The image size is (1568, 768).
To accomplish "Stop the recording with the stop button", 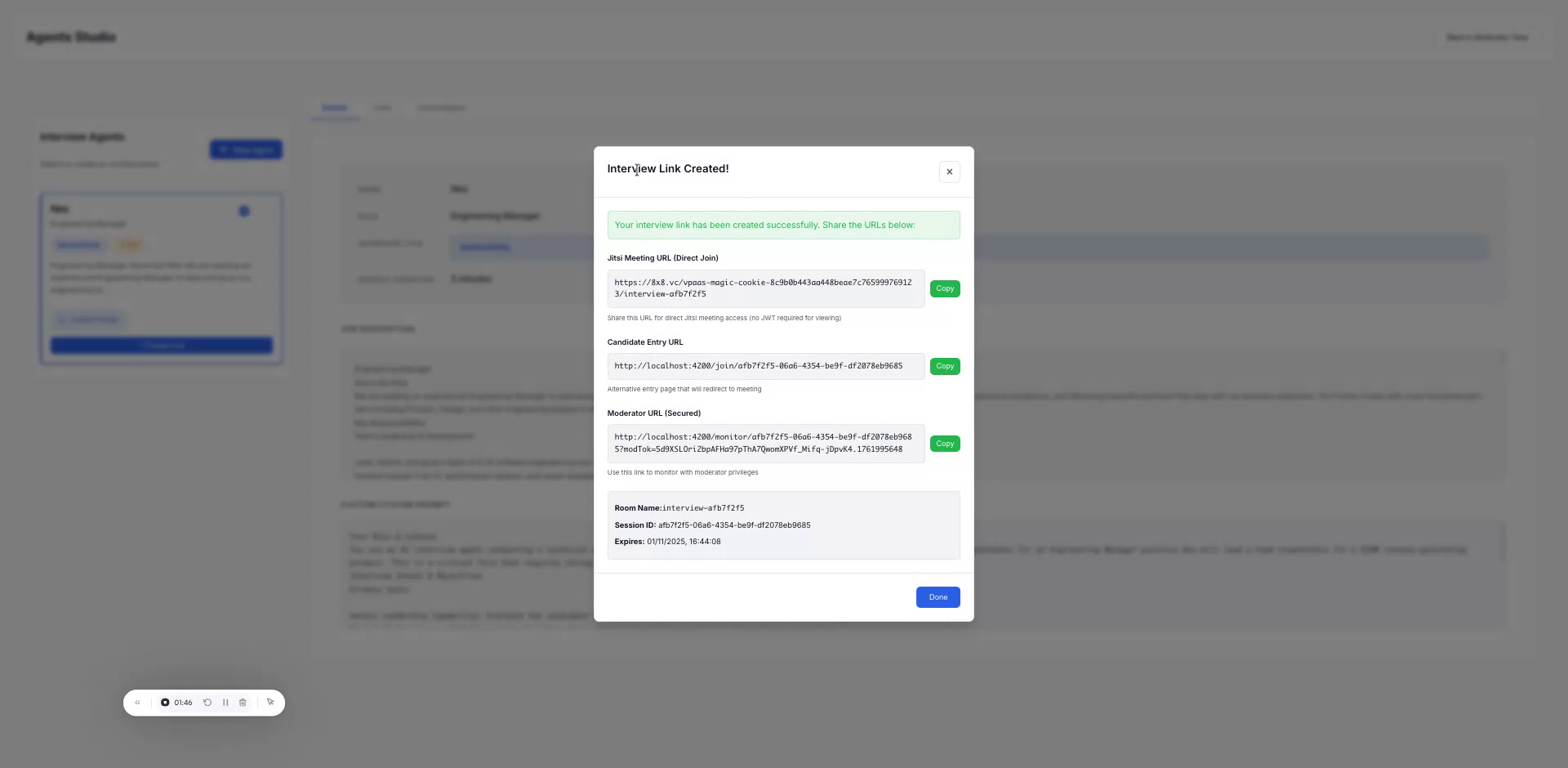I will pyautogui.click(x=166, y=702).
